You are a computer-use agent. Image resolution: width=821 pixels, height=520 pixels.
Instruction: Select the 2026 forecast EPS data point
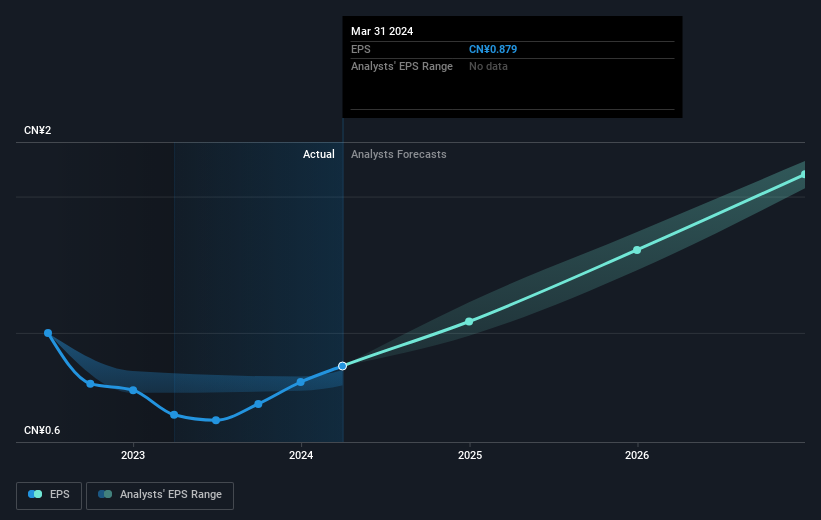point(637,250)
